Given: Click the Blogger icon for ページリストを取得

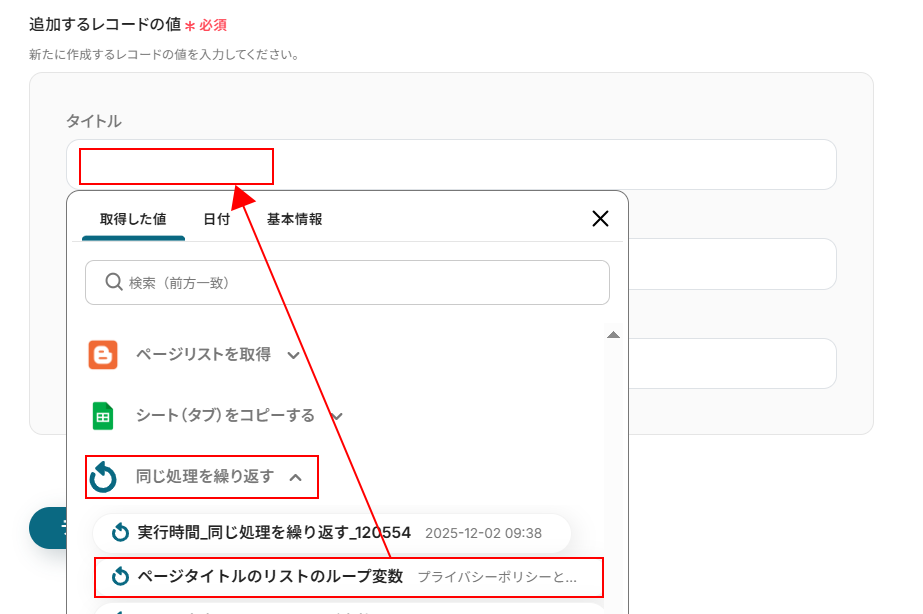Looking at the screenshot, I should click(x=103, y=355).
